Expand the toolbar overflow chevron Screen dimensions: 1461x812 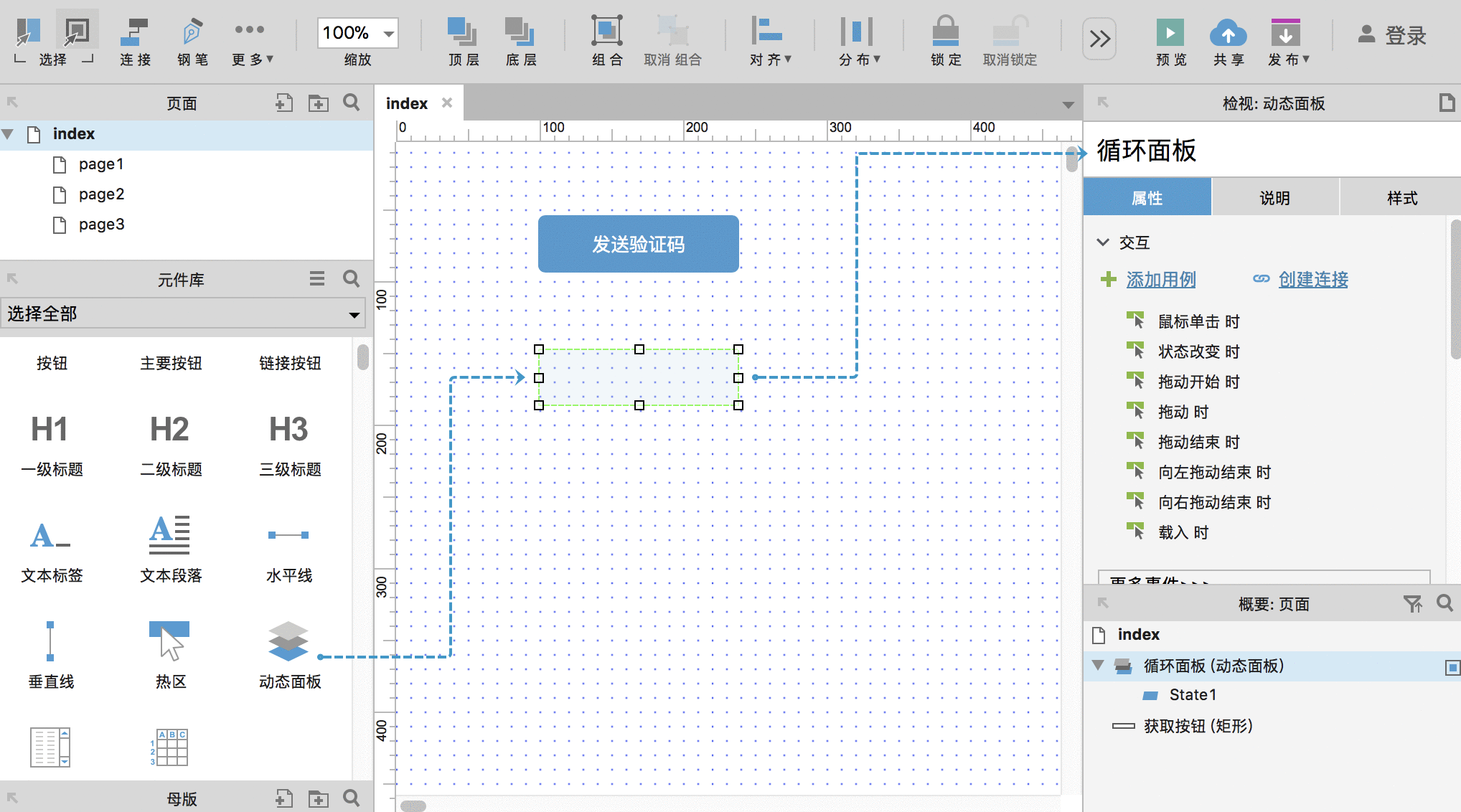tap(1099, 39)
